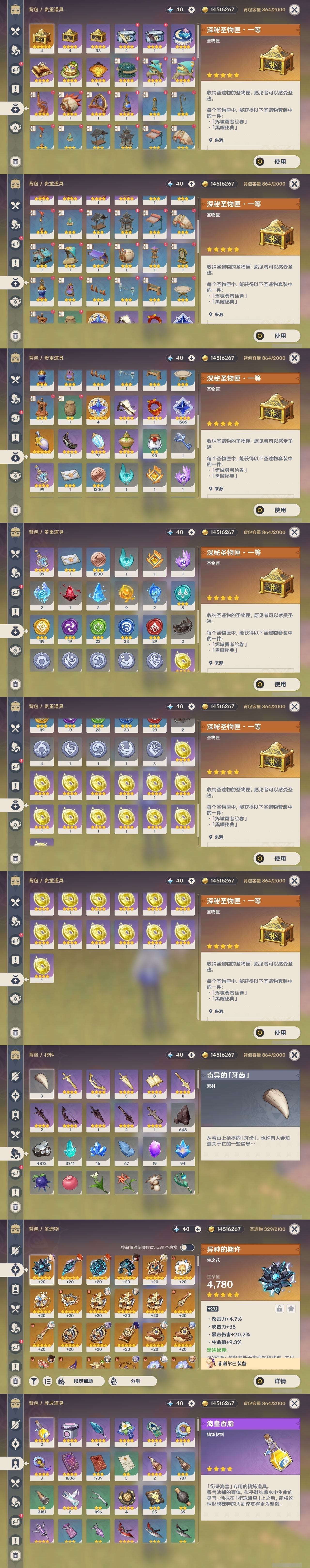Select the copper coin item with count 1200
This screenshot has height=1568, width=310.
point(98,477)
